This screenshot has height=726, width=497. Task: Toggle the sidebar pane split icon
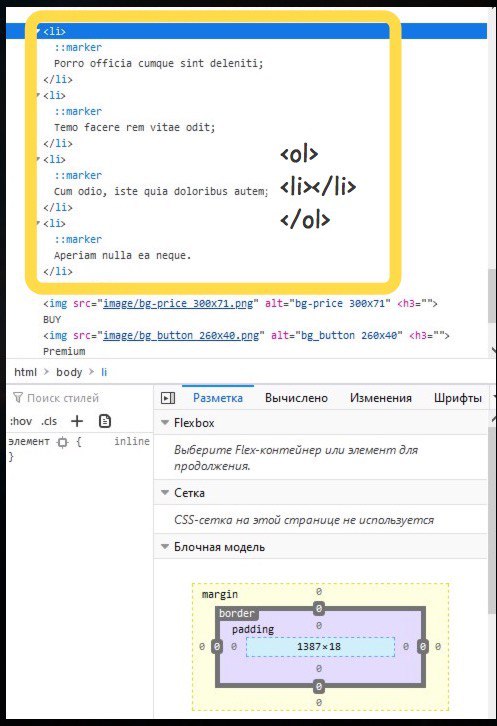[x=168, y=398]
